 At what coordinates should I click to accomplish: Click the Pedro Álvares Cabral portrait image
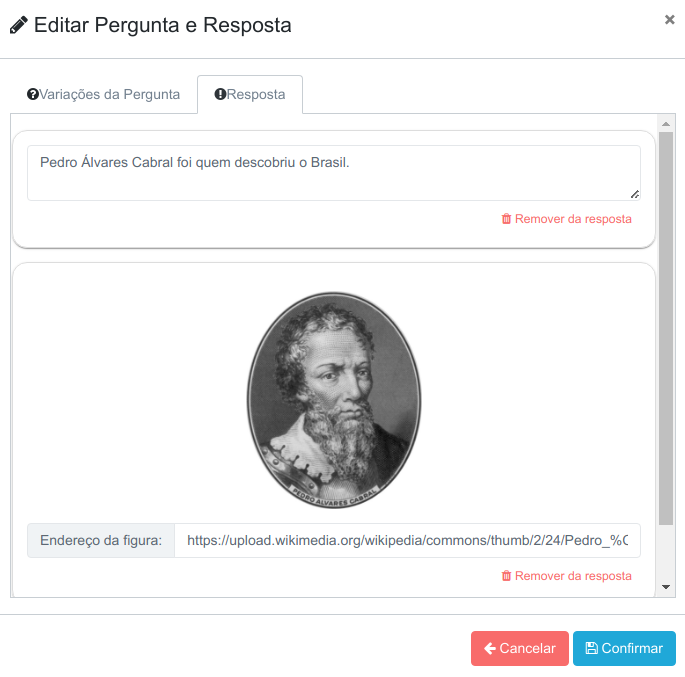tap(334, 400)
